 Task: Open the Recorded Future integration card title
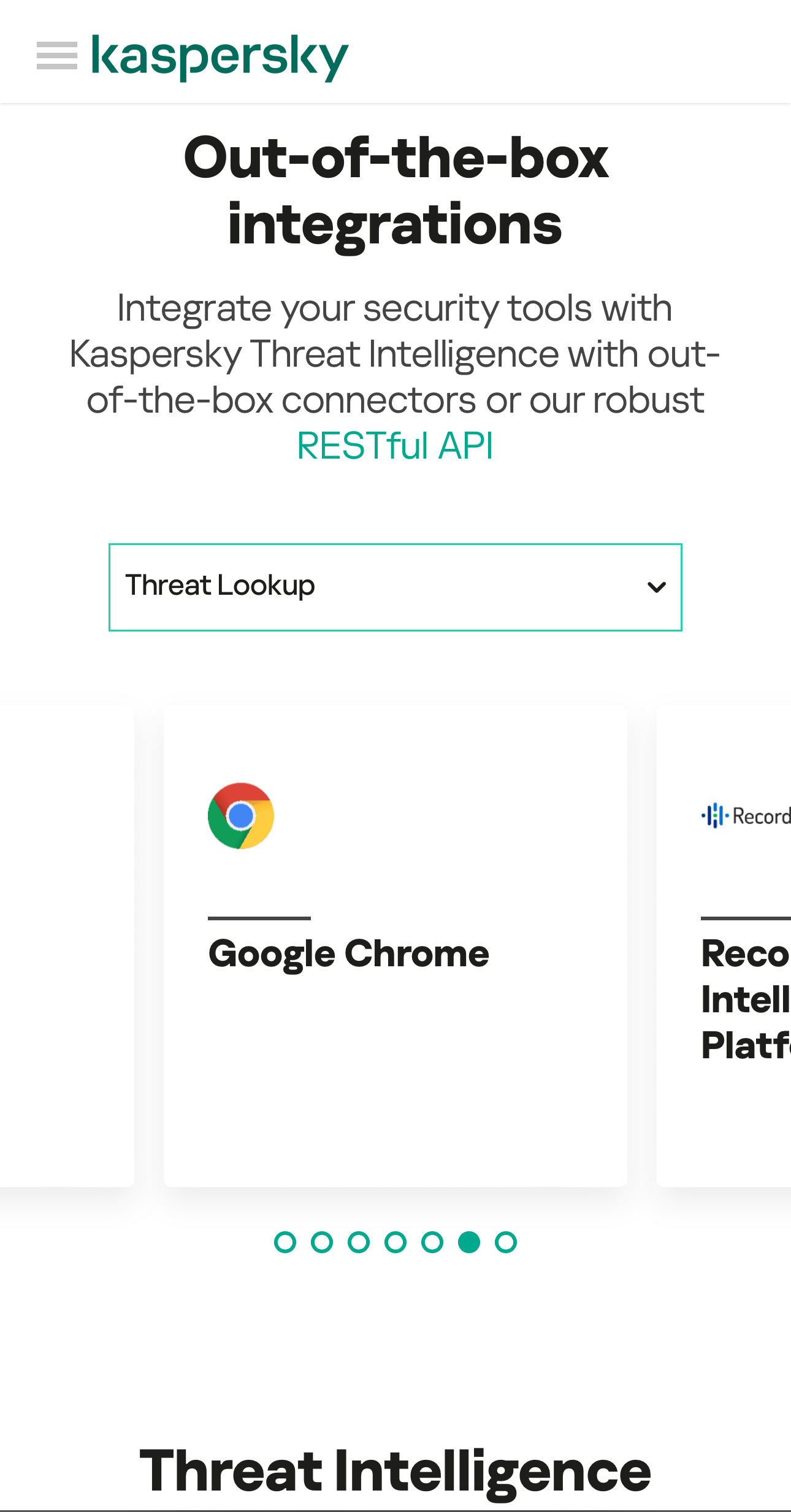746,999
